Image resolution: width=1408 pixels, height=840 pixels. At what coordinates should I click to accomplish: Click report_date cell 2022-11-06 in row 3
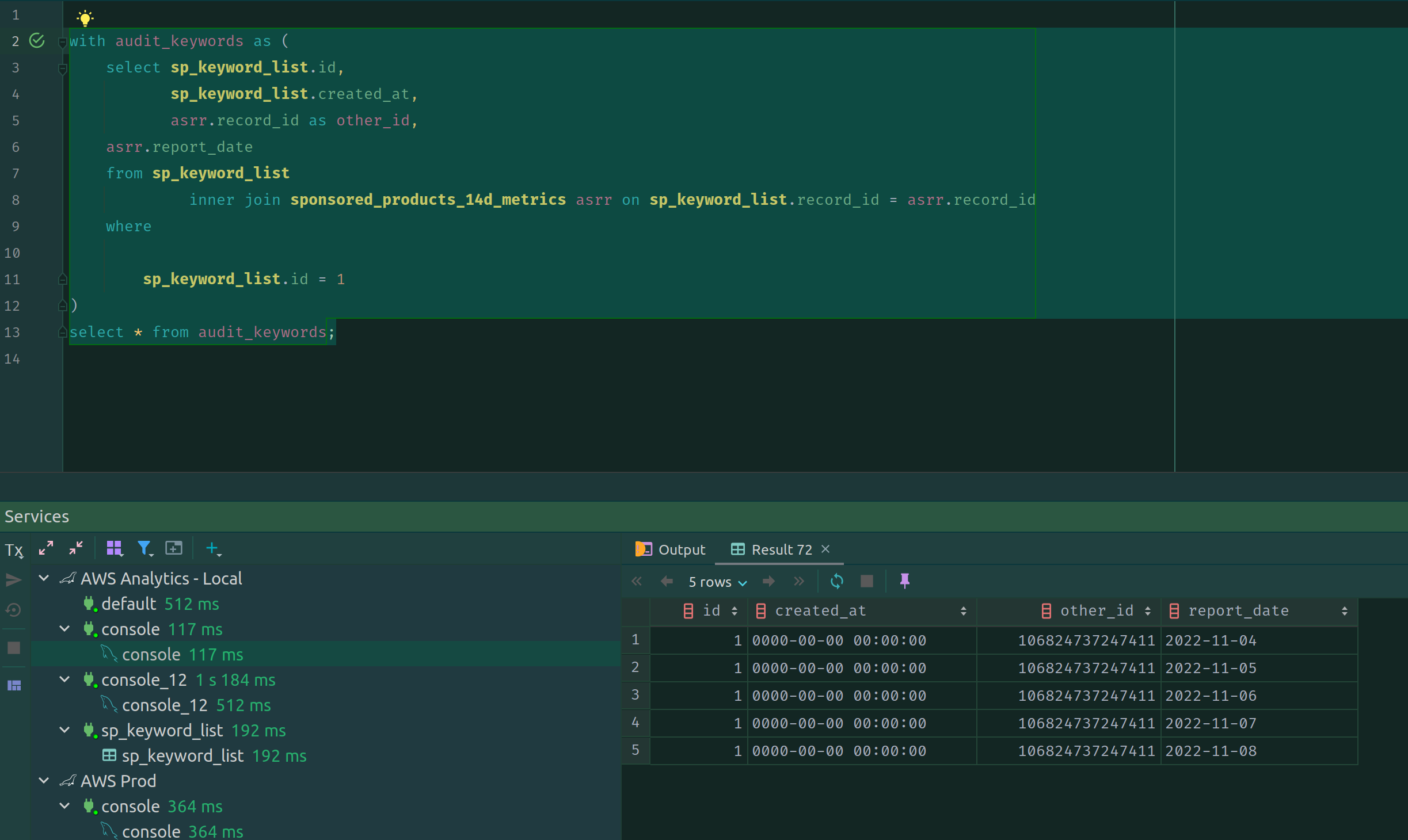[1211, 696]
